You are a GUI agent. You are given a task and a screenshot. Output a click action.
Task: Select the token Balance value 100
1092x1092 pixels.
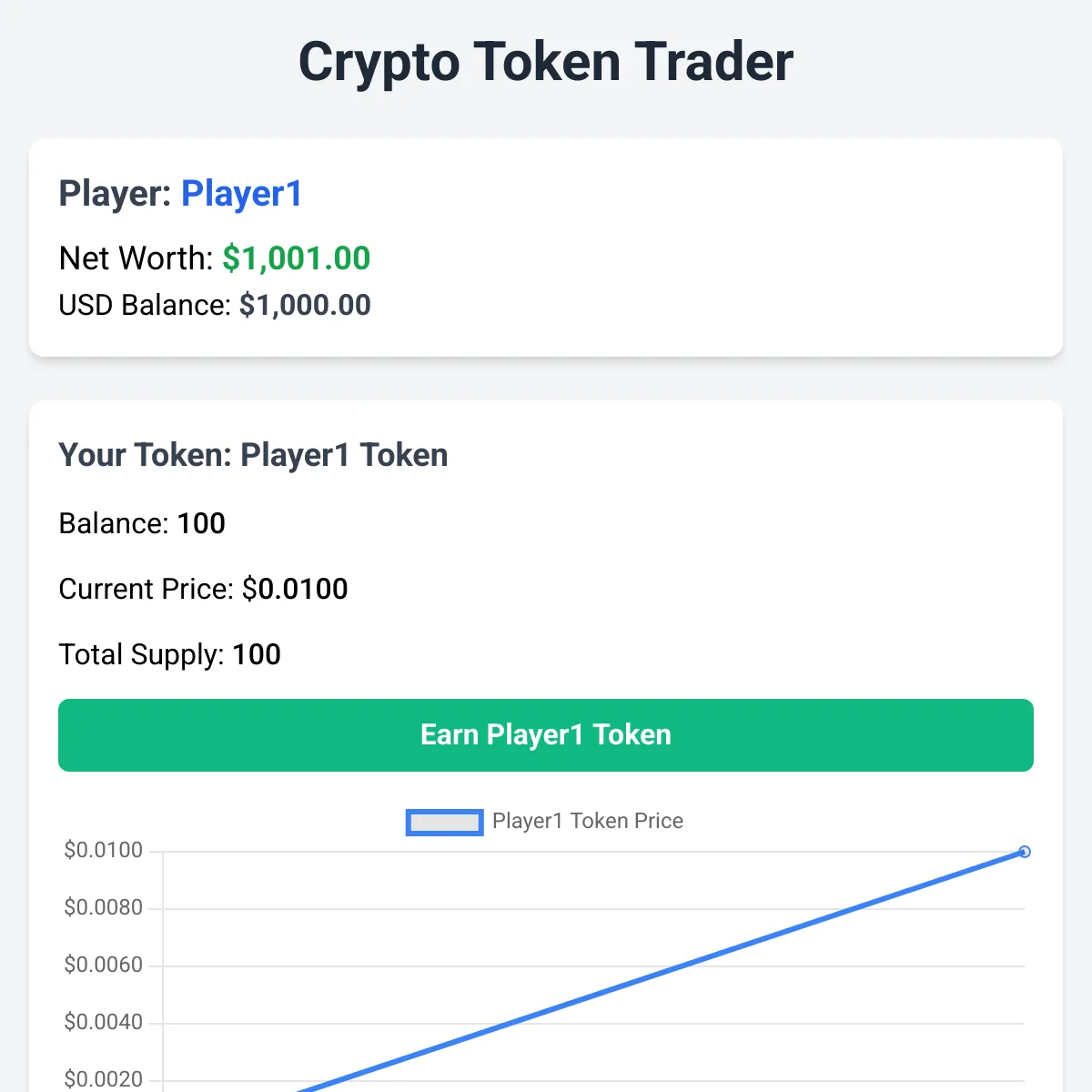202,523
